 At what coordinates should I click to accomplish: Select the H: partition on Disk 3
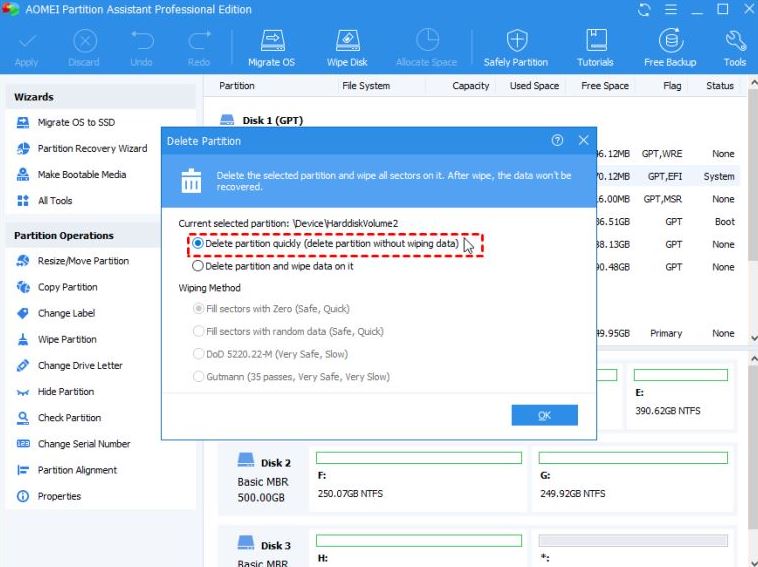tap(419, 550)
